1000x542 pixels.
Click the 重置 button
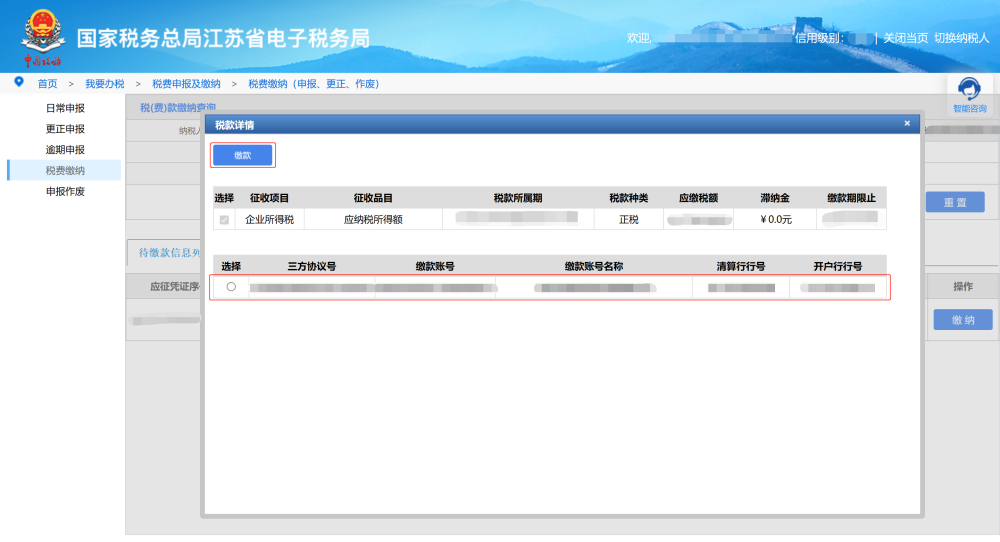click(x=955, y=202)
